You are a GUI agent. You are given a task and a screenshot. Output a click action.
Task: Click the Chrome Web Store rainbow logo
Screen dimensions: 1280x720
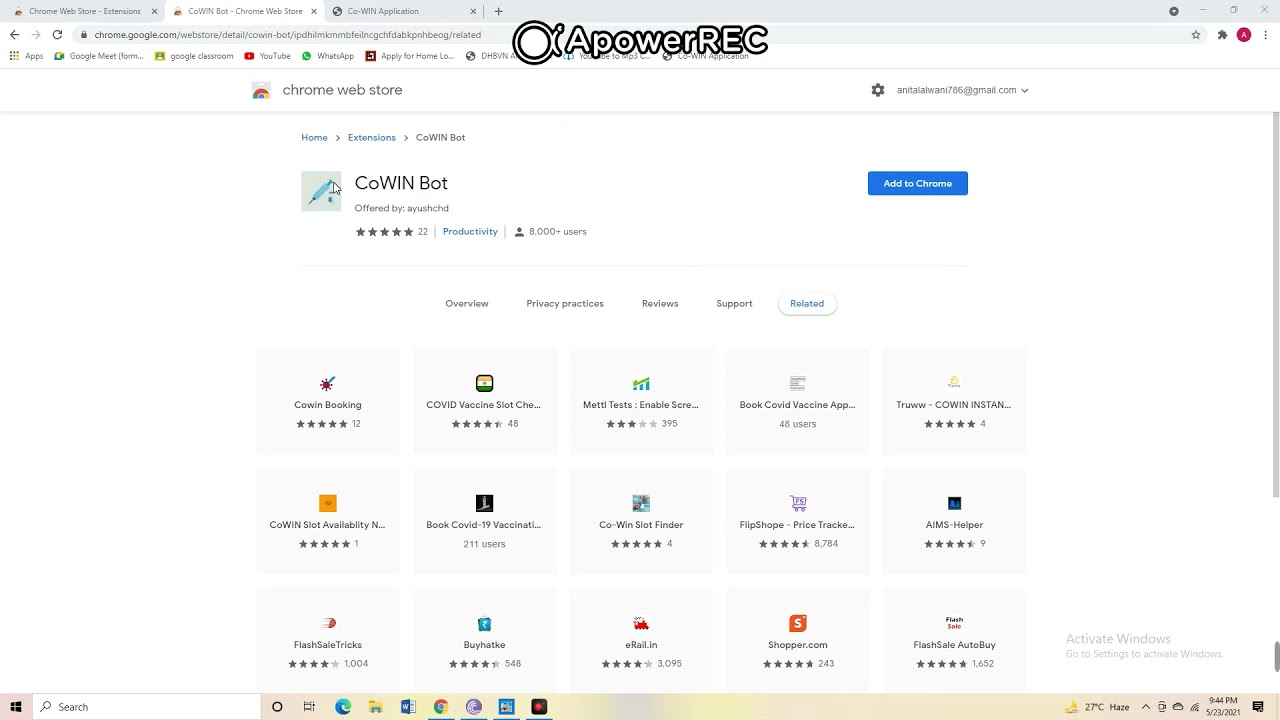(261, 91)
